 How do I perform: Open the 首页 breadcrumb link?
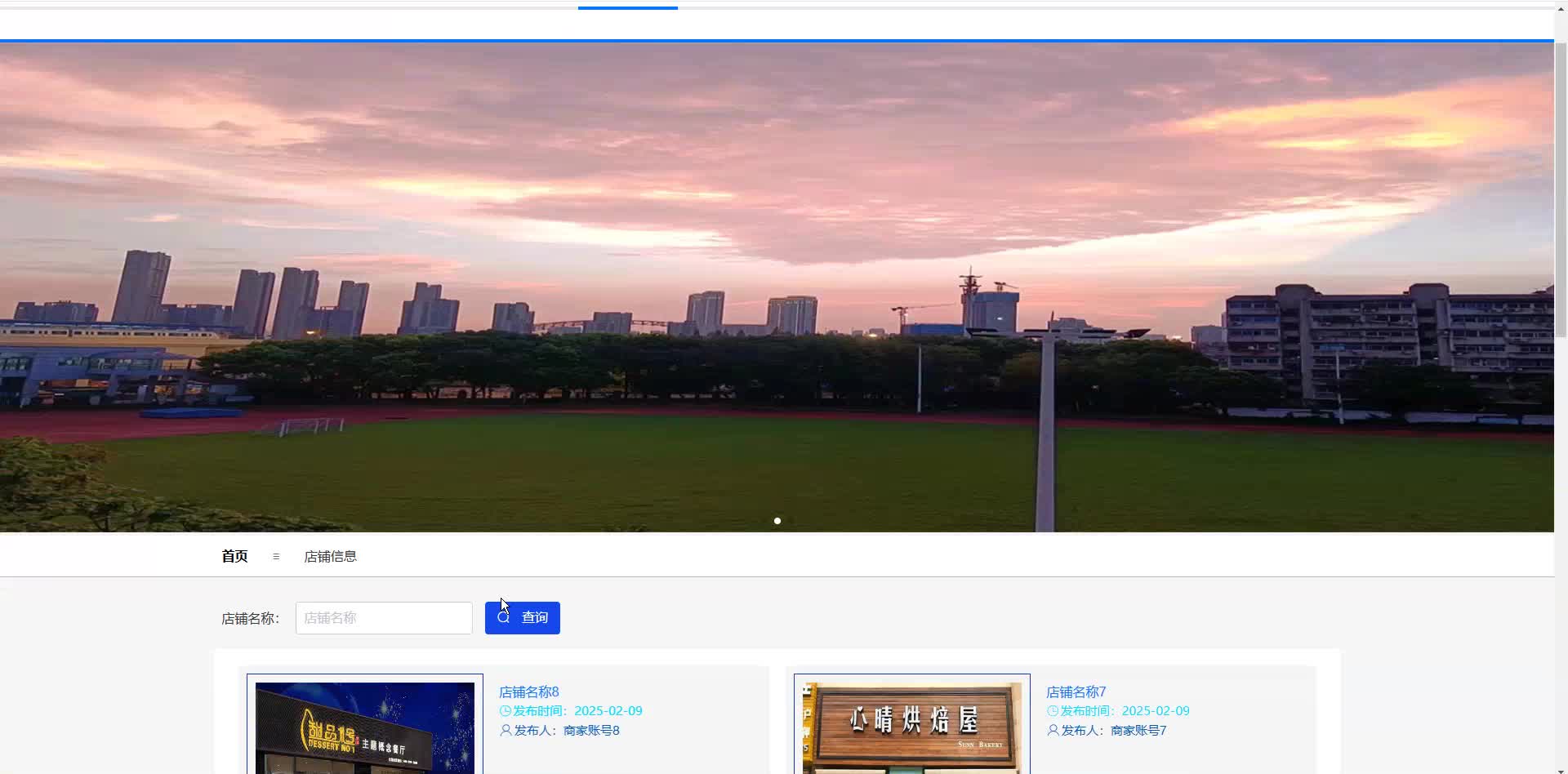pyautogui.click(x=234, y=556)
